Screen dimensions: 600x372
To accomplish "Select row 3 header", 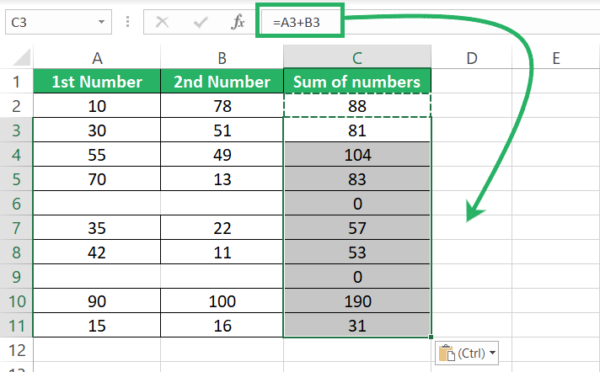I will pos(16,130).
